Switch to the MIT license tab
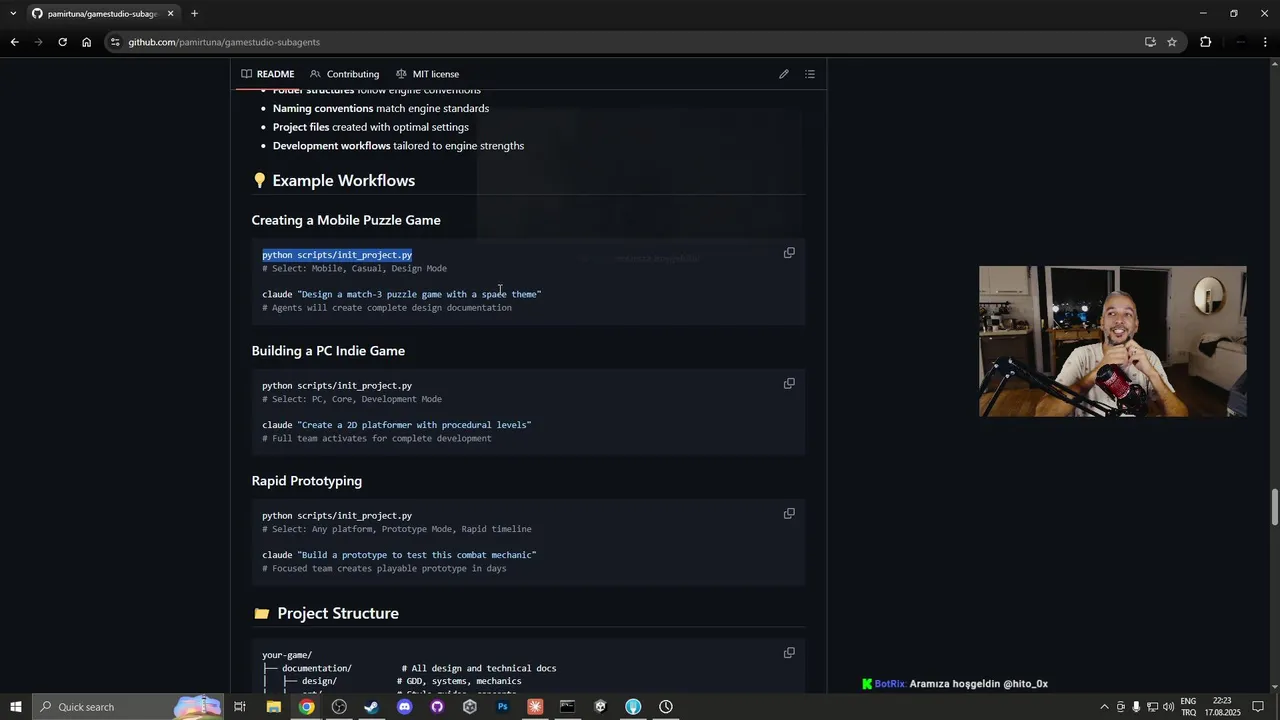 (x=427, y=74)
